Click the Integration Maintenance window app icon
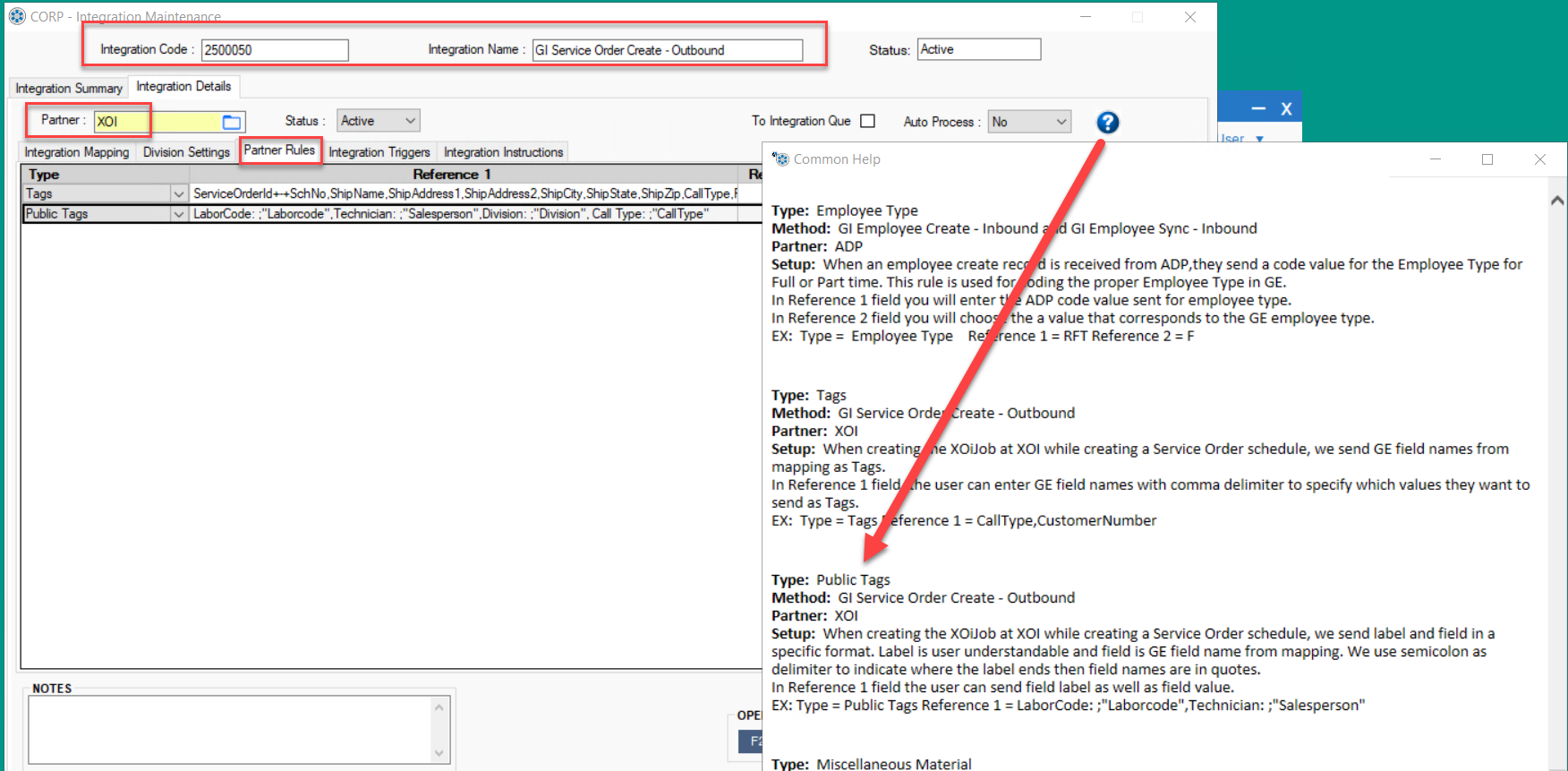1568x771 pixels. (17, 16)
